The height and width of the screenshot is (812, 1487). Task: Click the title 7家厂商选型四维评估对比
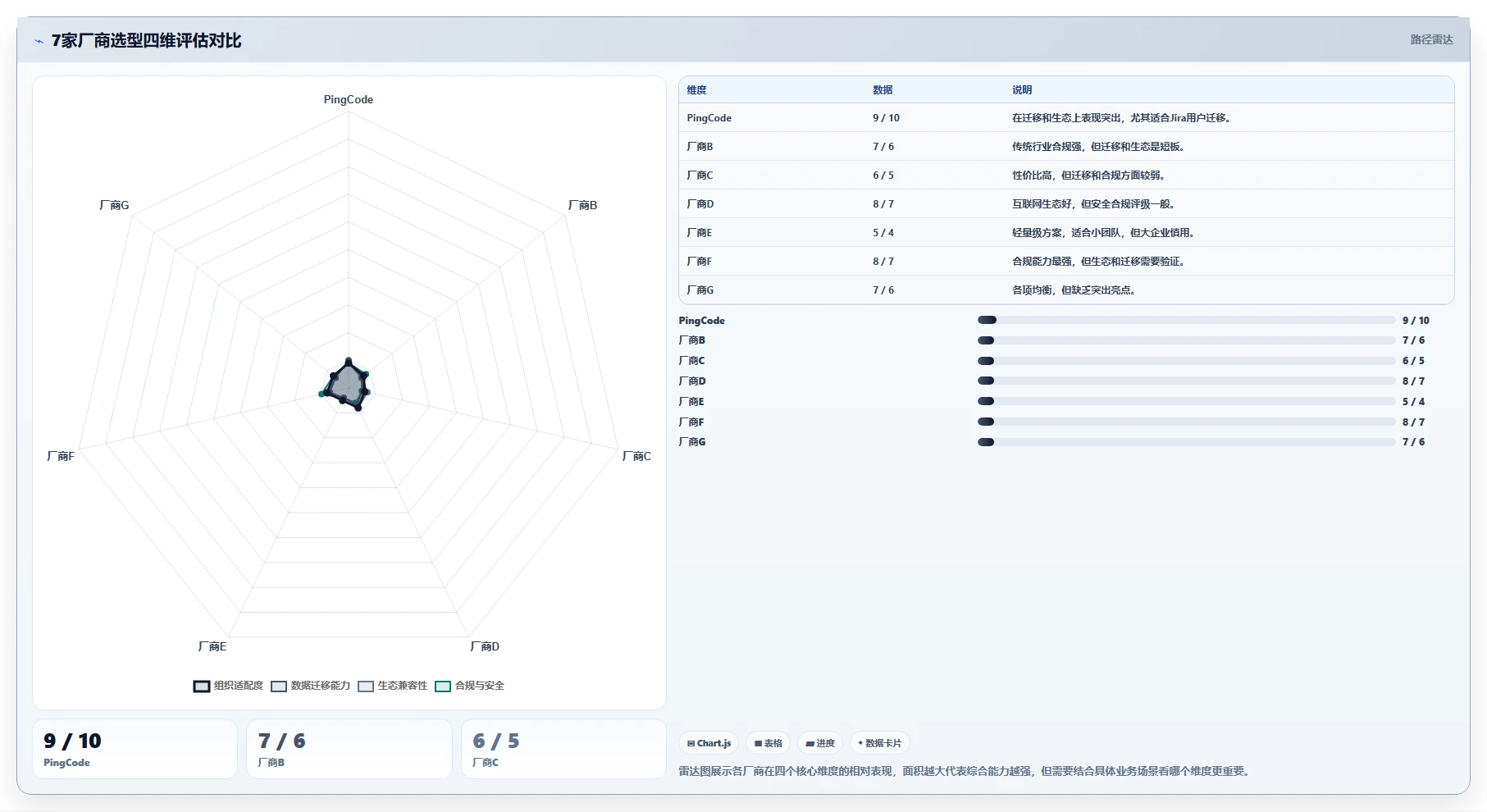(146, 41)
